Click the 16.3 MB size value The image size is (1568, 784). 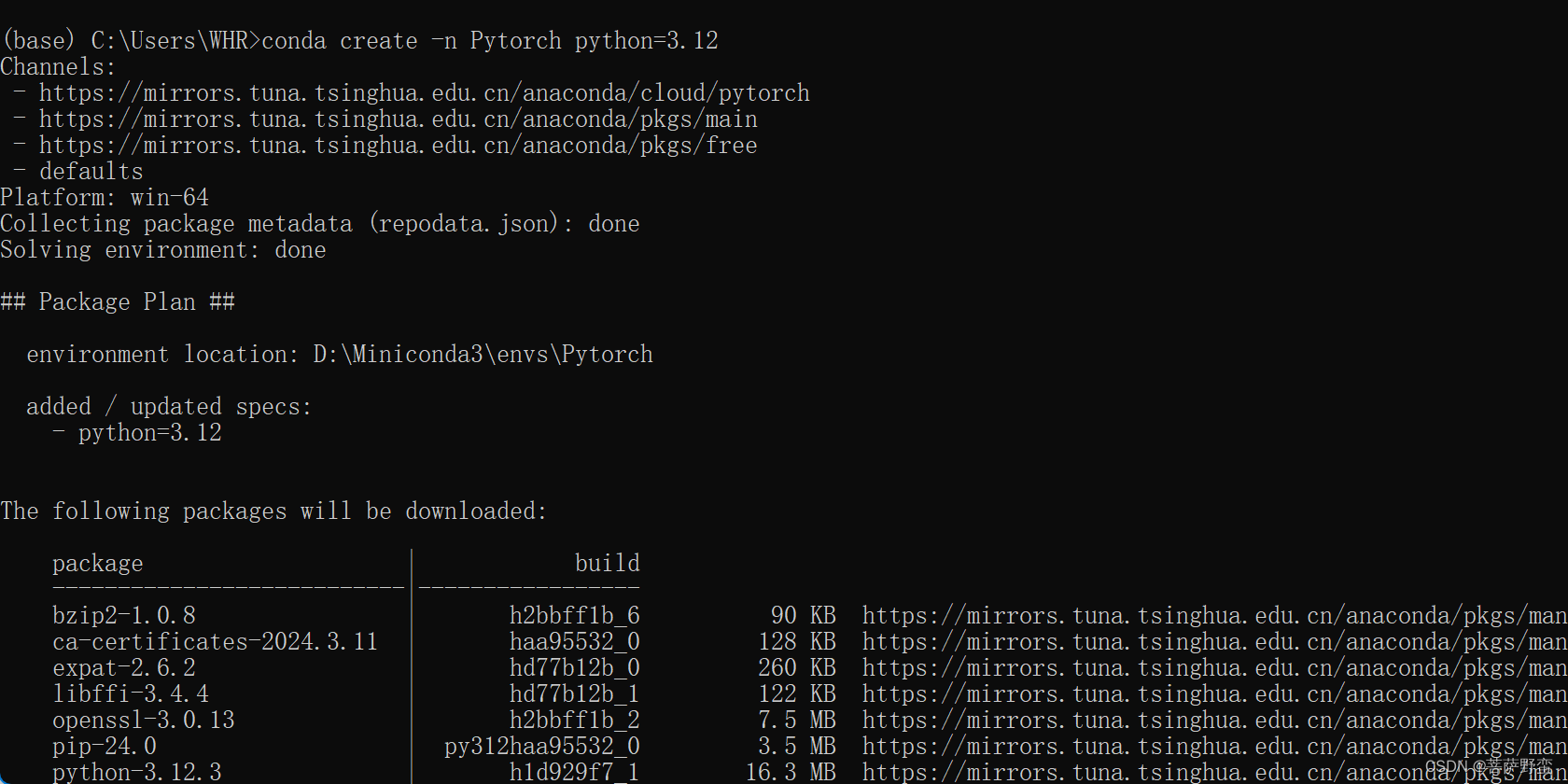[x=791, y=773]
